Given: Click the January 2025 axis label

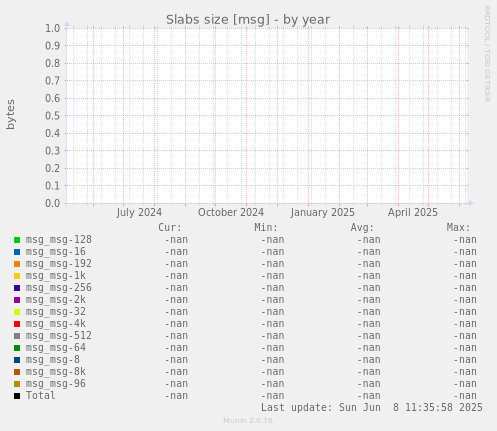Looking at the screenshot, I should coord(322,212).
